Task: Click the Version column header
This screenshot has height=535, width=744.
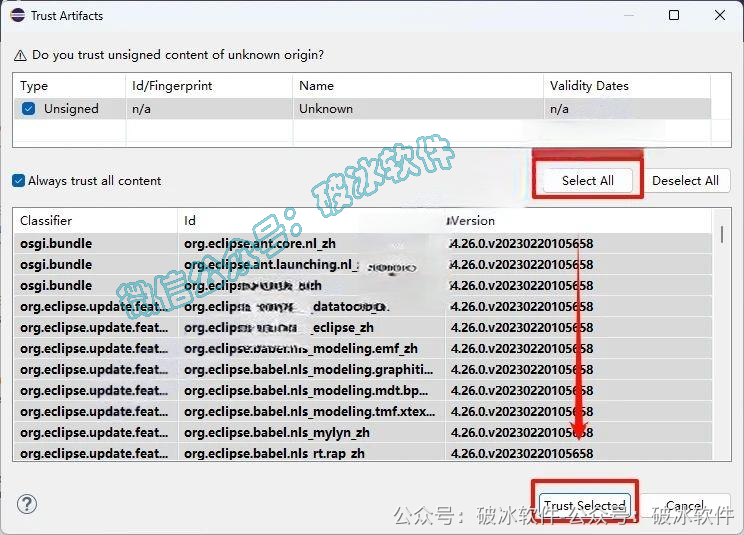Action: click(x=579, y=221)
